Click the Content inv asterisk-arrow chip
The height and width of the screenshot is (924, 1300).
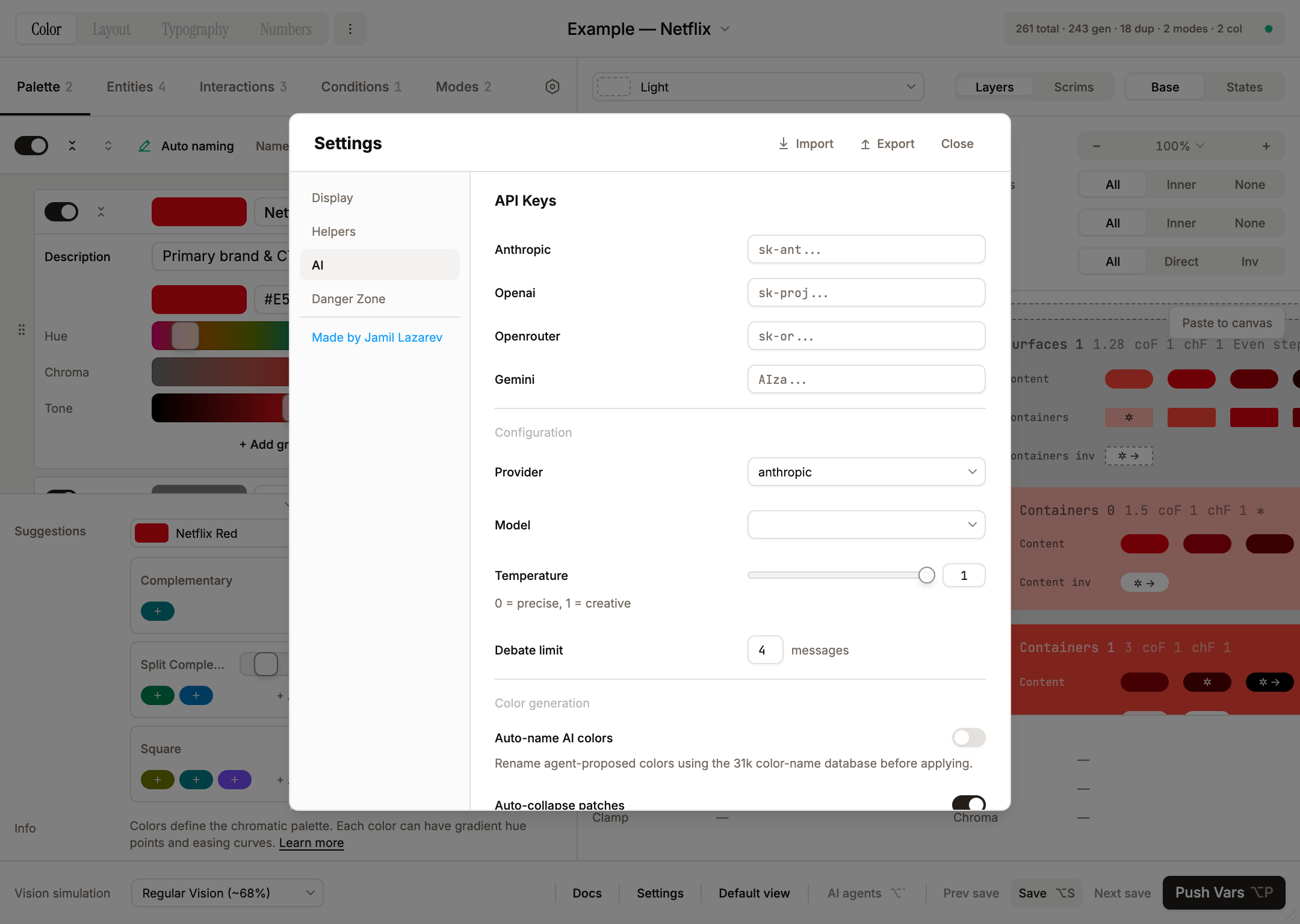1144,582
